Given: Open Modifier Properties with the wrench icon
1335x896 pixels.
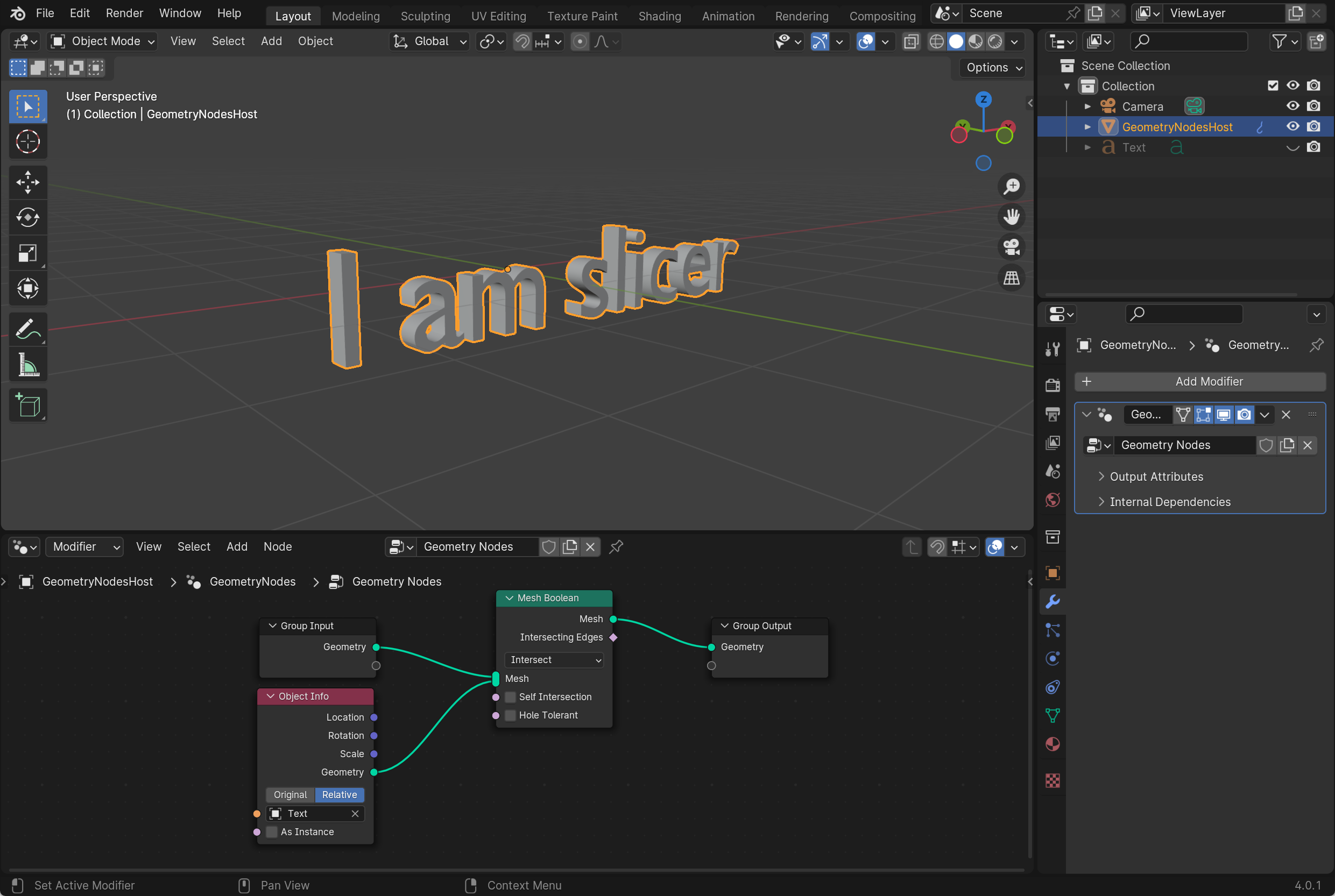Looking at the screenshot, I should [x=1053, y=602].
